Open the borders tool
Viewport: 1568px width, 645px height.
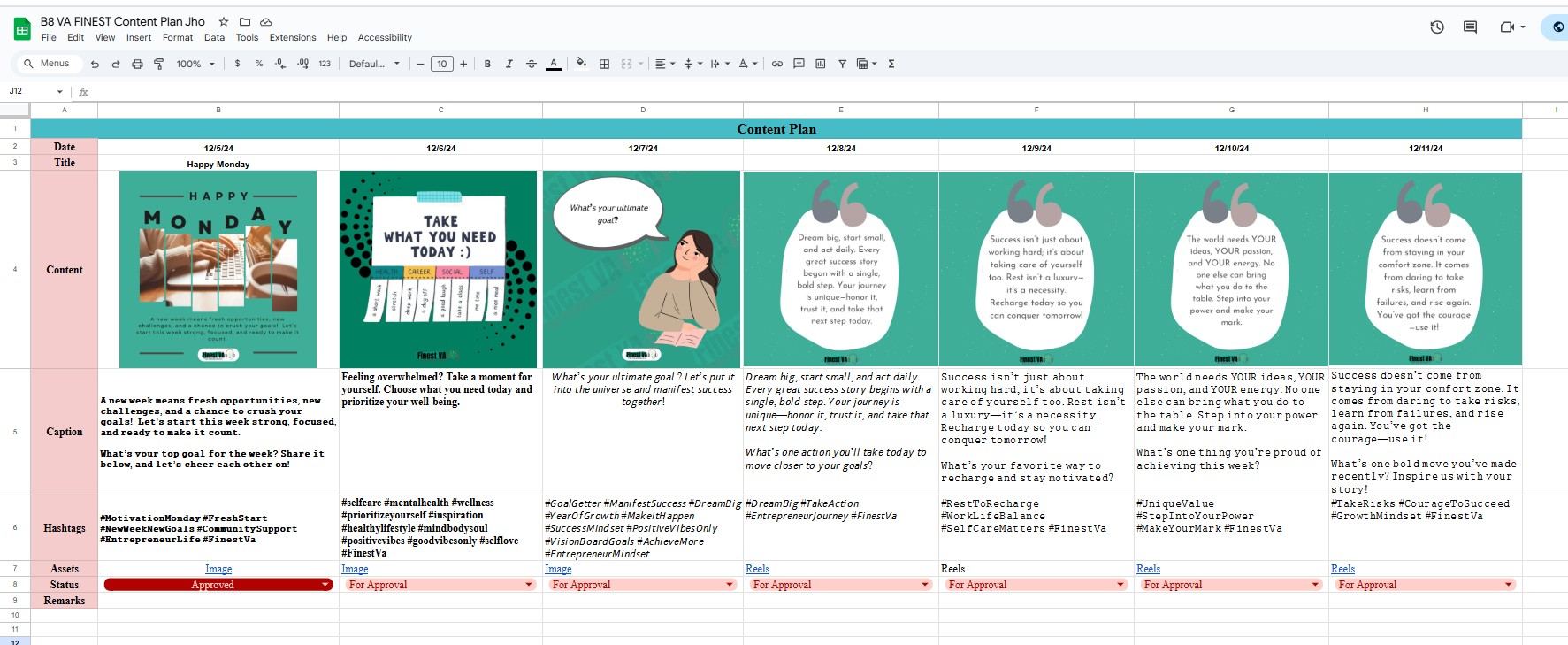(x=605, y=64)
